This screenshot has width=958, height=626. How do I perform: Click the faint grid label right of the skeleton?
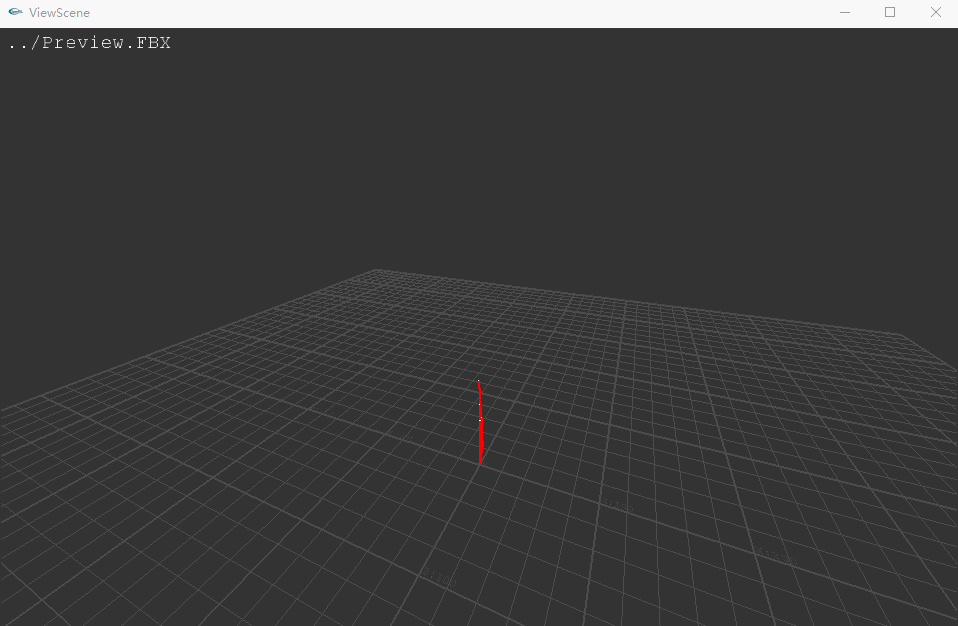pos(618,507)
